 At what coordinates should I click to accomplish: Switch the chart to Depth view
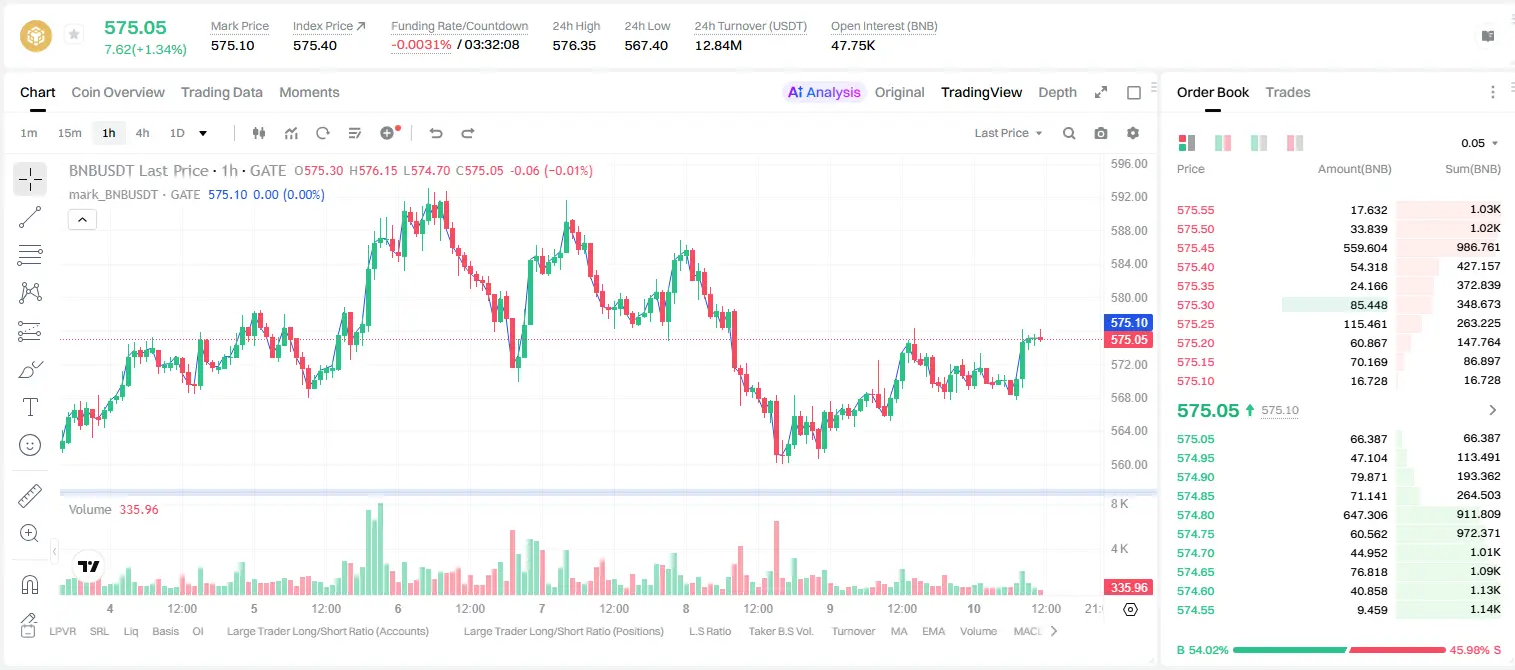tap(1057, 92)
